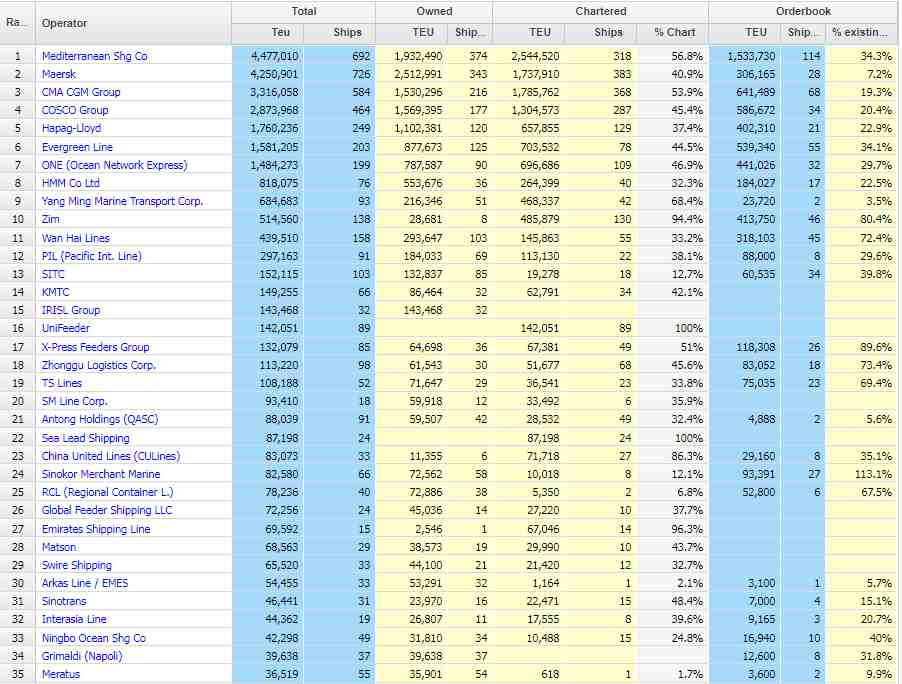902x684 pixels.
Task: Select the 36,519 total TEU cell
Action: point(268,674)
